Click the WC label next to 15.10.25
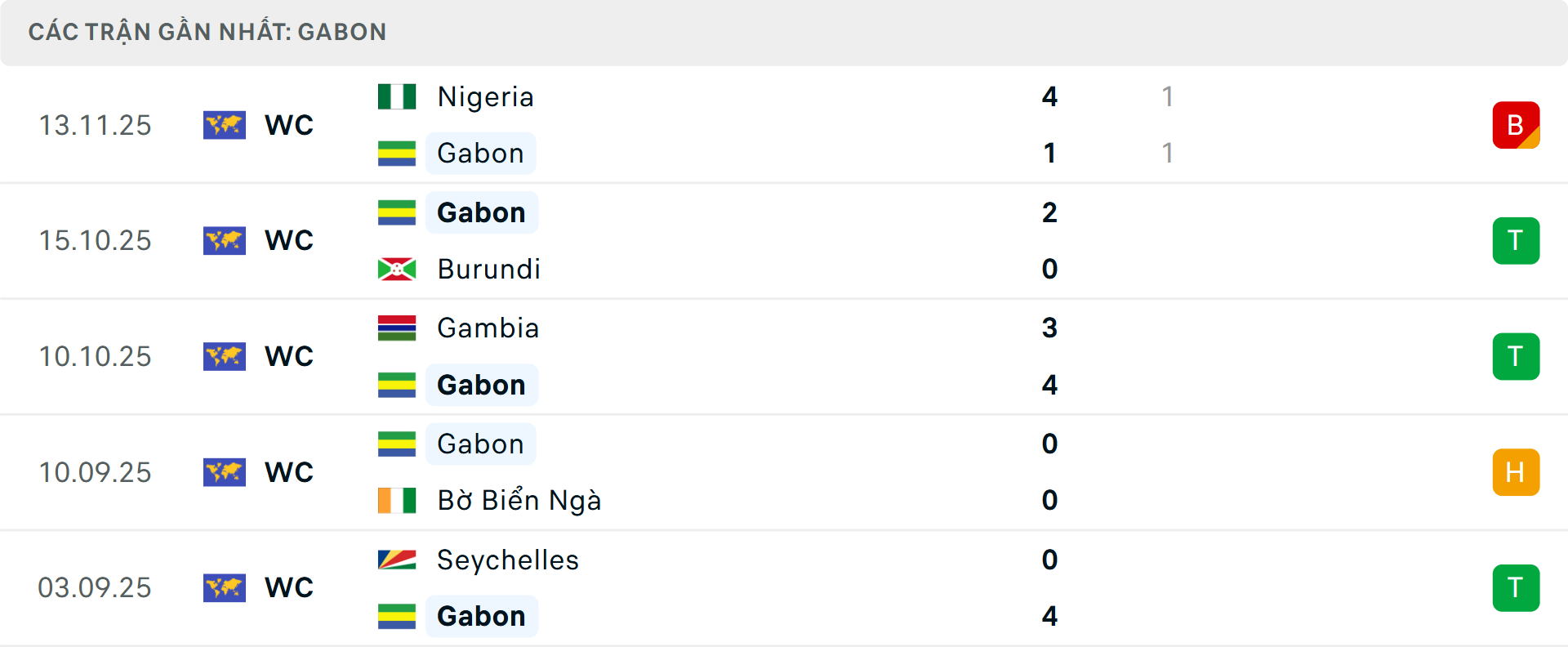Viewport: 1568px width, 647px height. click(x=287, y=240)
